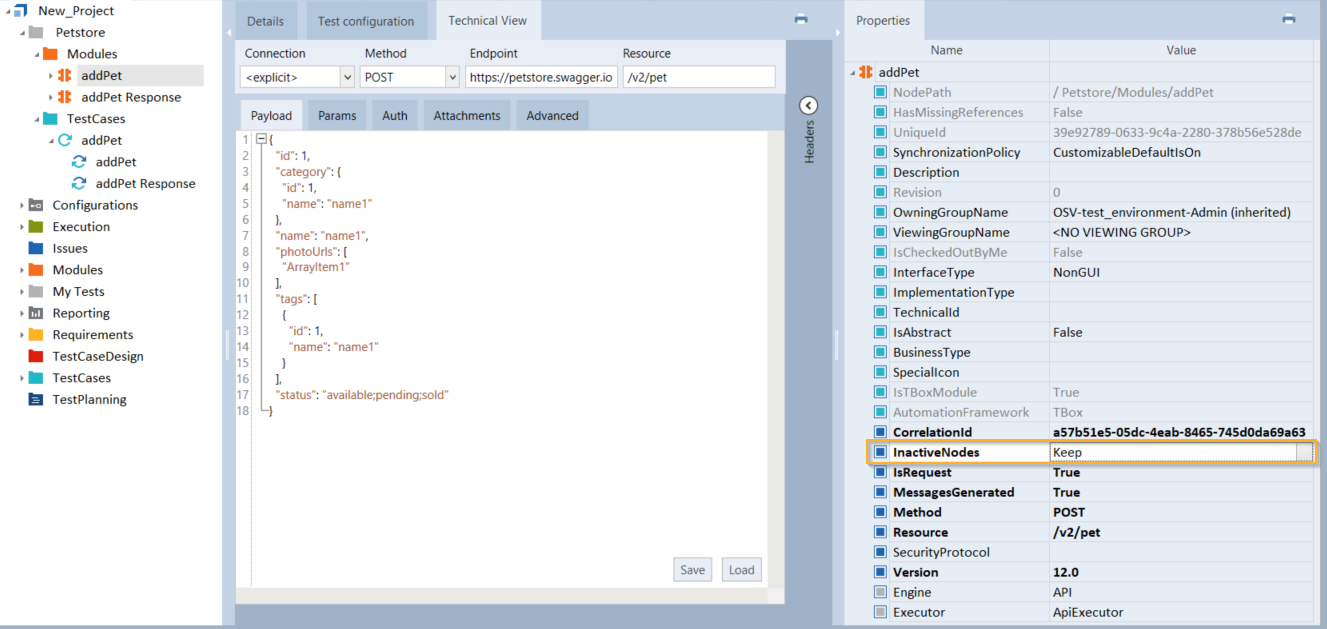Viewport: 1327px width, 629px height.
Task: Click the Issues folder icon
Action: pyautogui.click(x=36, y=248)
